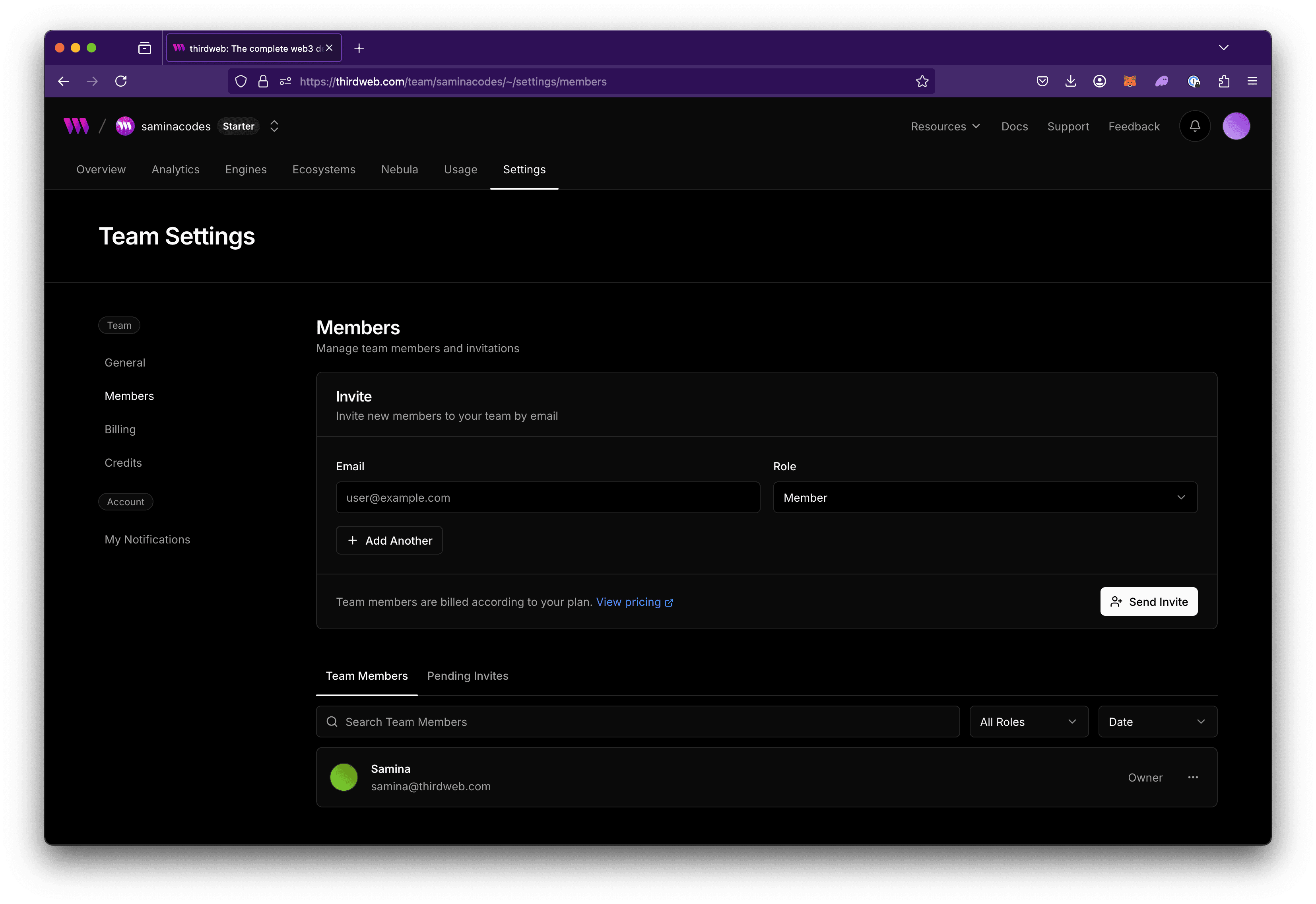Image resolution: width=1316 pixels, height=904 pixels.
Task: Open the Date sort dropdown
Action: tap(1157, 722)
